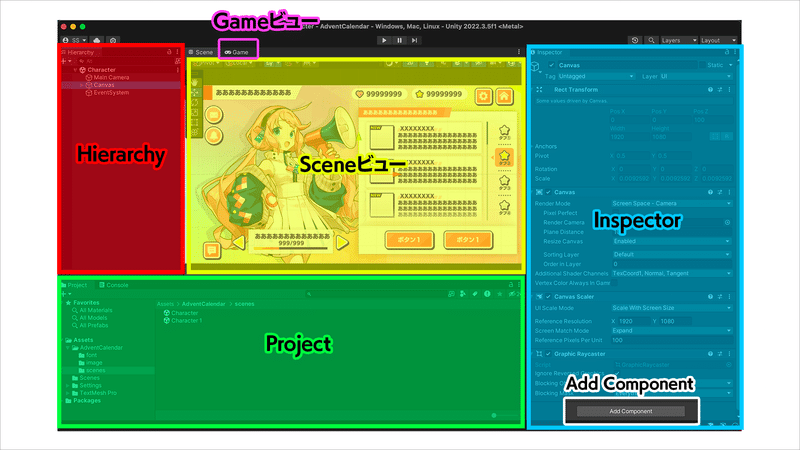
Task: Toggle the Canvas Scaler enabled checkbox
Action: tap(548, 297)
